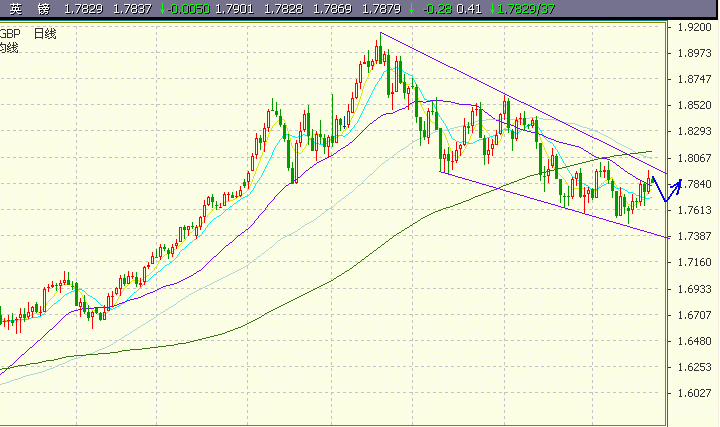Select the 1.6027 price axis label
Image resolution: width=720 pixels, height=427 pixels.
[x=694, y=393]
